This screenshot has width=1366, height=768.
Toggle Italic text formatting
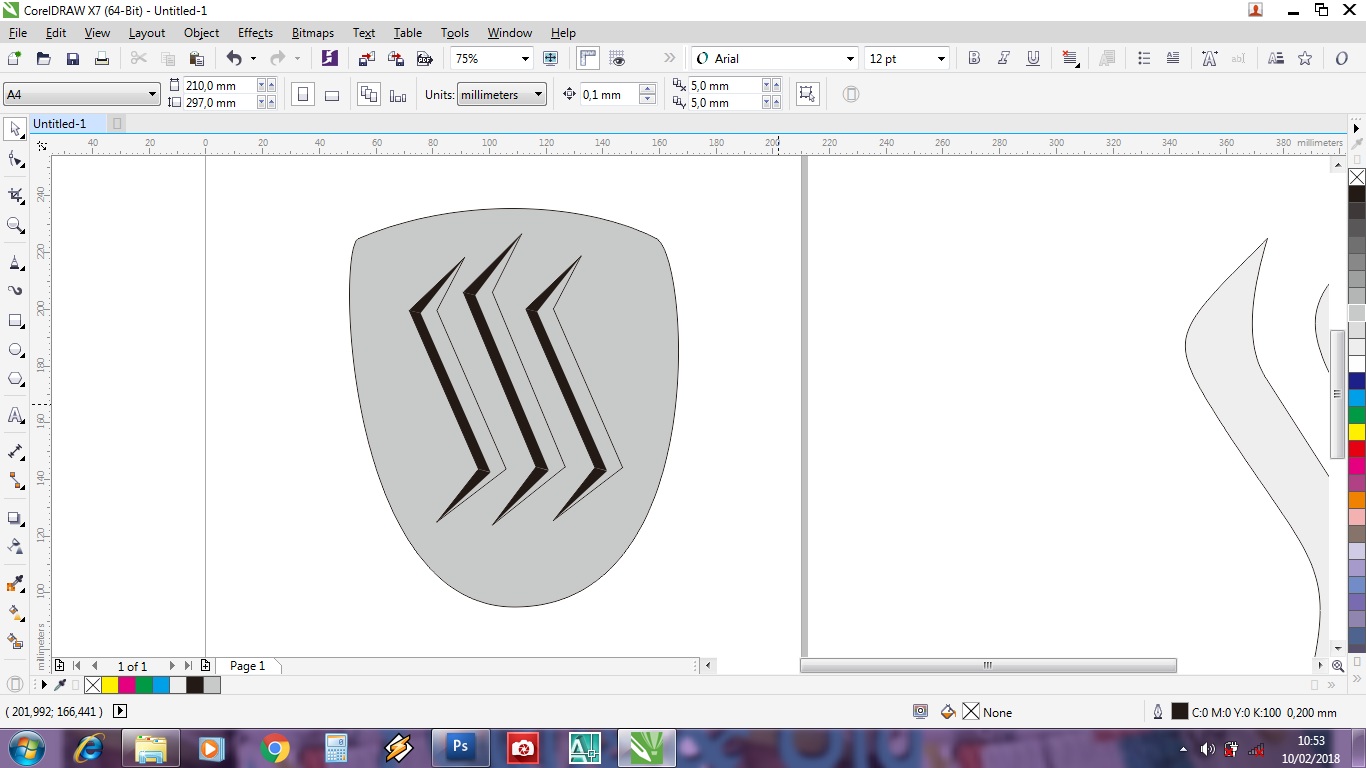[x=1004, y=59]
